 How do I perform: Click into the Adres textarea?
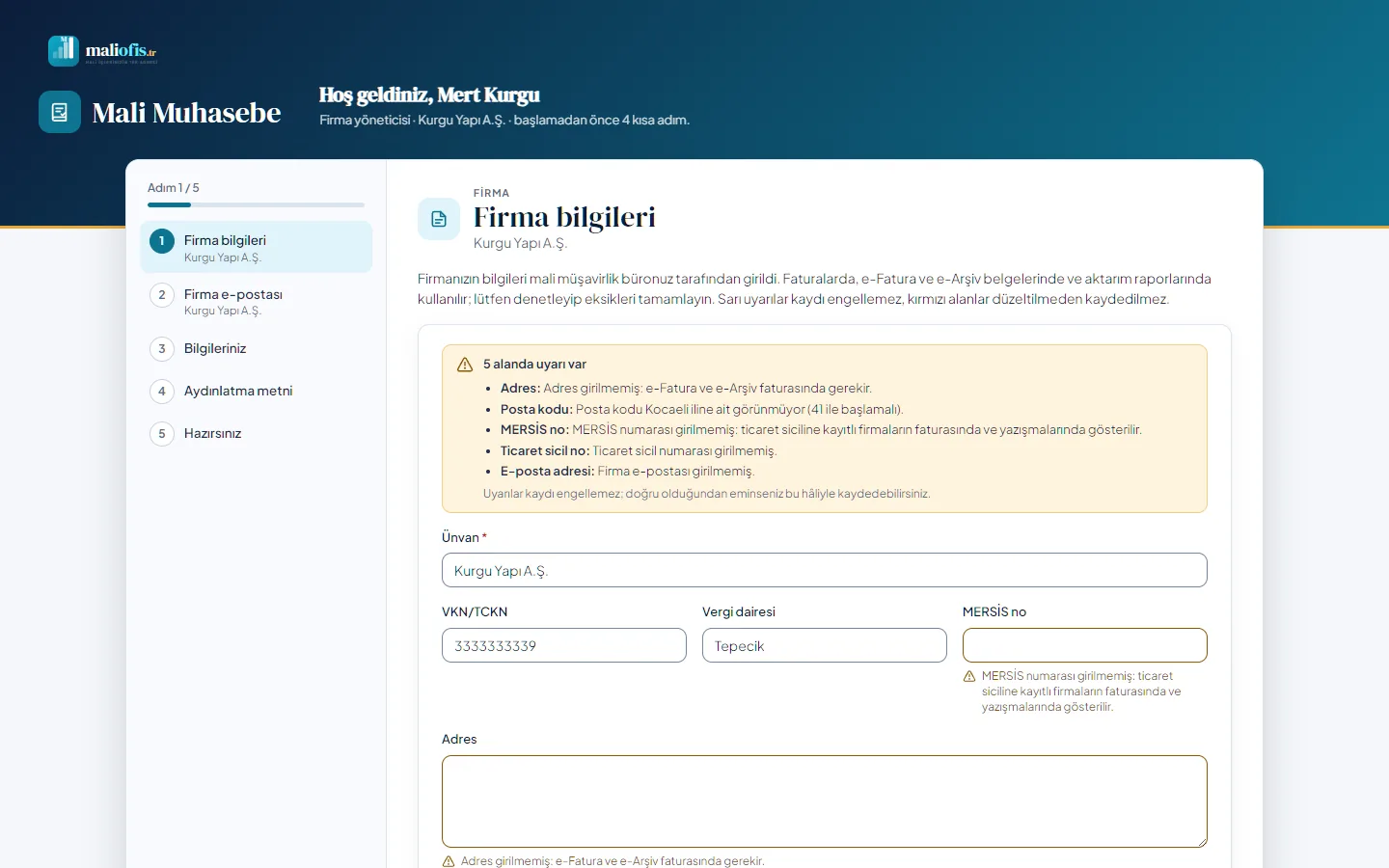(x=825, y=801)
